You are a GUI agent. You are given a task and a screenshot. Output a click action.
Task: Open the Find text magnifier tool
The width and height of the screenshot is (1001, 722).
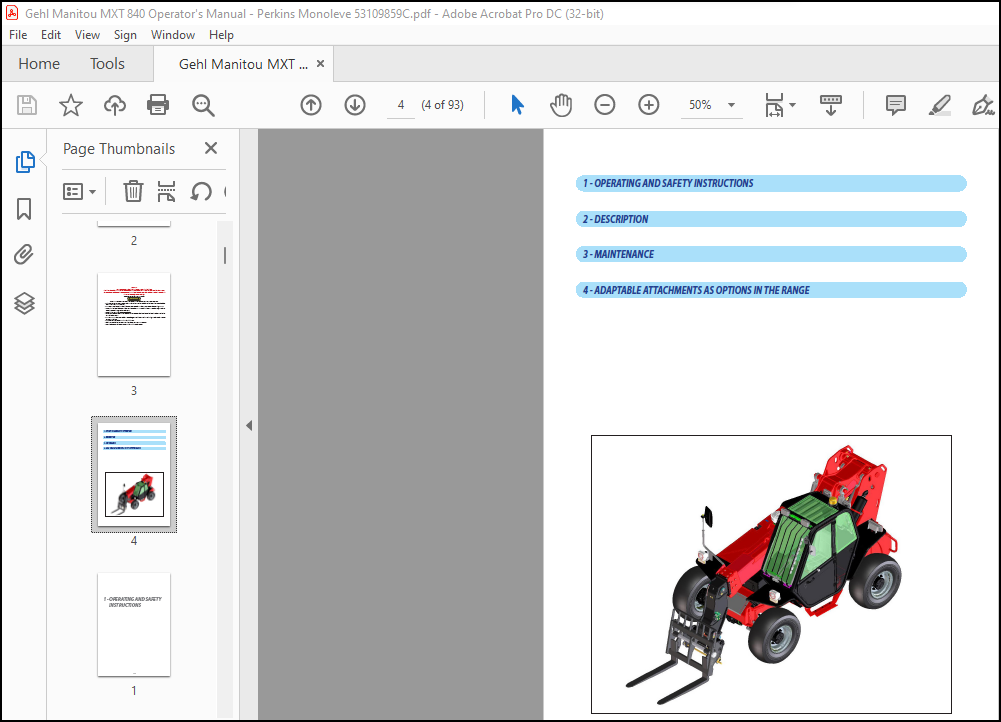point(203,105)
